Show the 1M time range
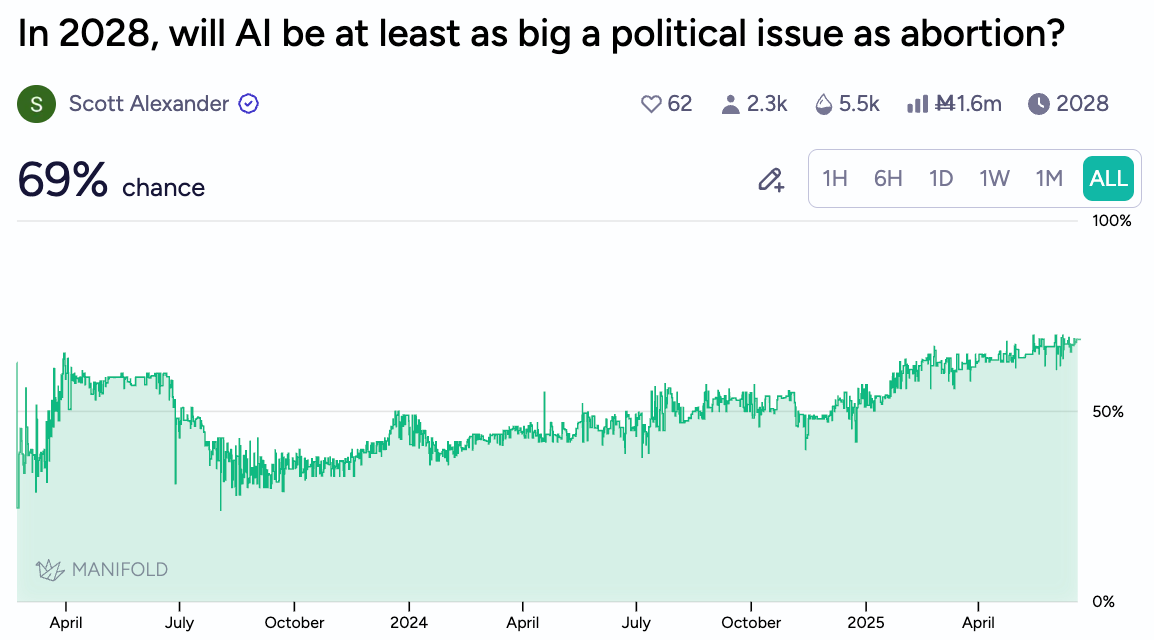The image size is (1154, 640). [x=1048, y=179]
